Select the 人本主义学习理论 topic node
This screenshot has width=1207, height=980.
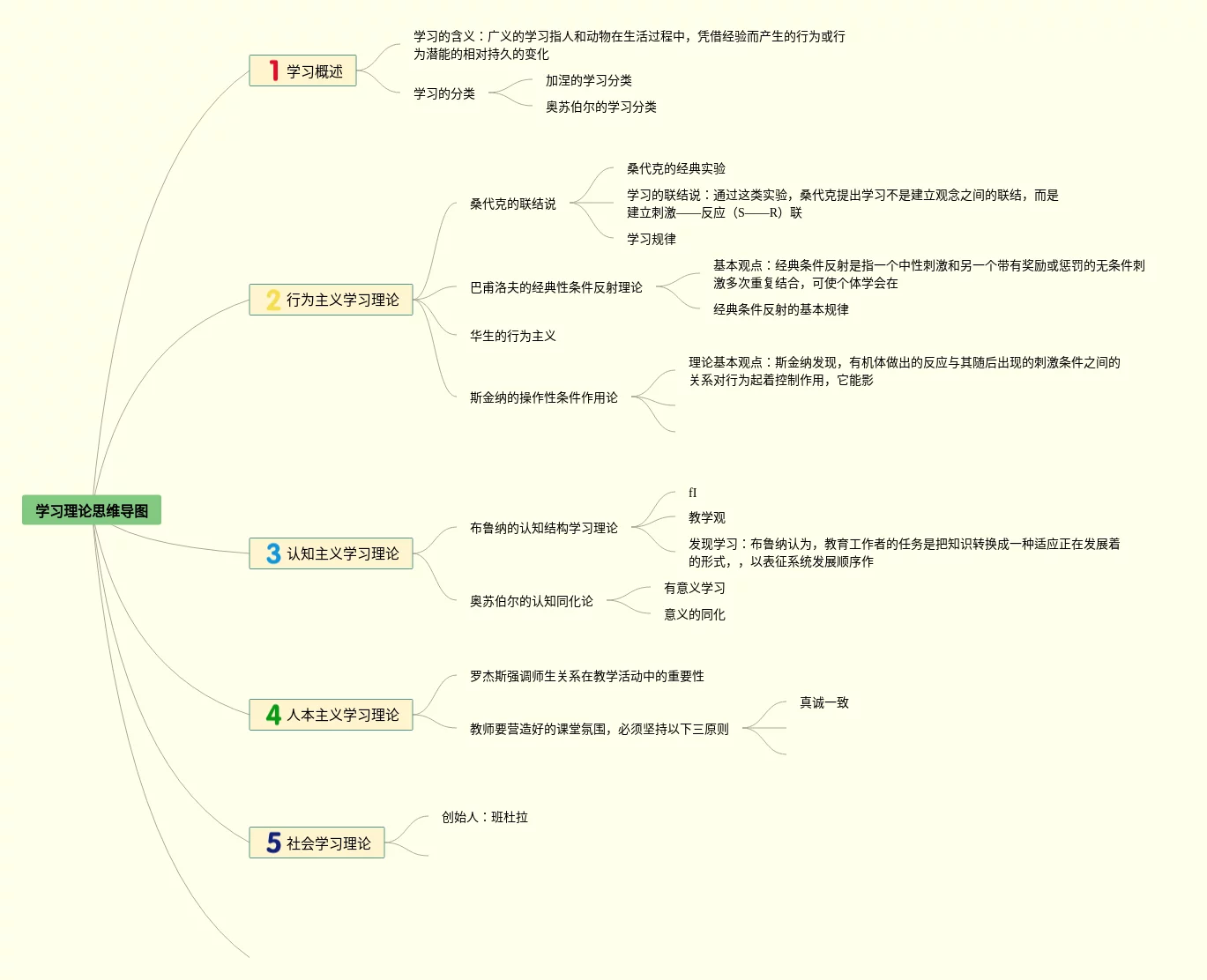[331, 715]
